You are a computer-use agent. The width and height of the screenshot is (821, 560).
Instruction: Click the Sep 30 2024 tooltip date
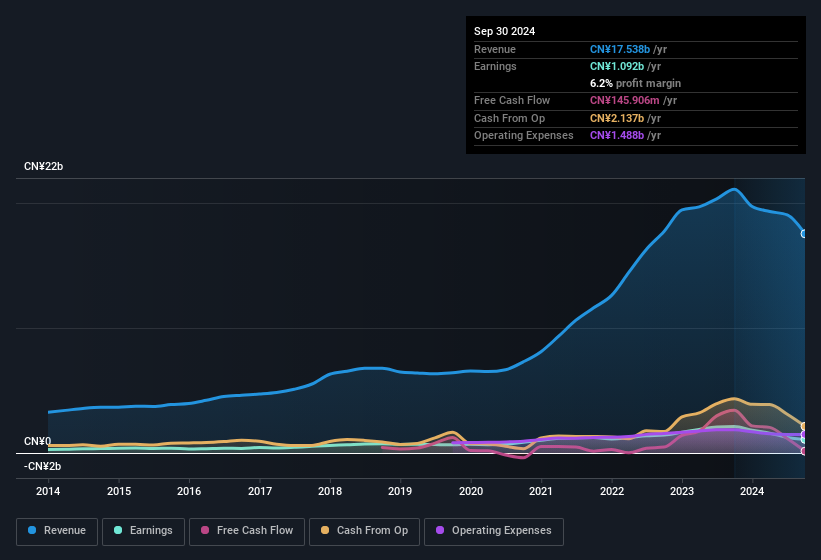click(505, 31)
